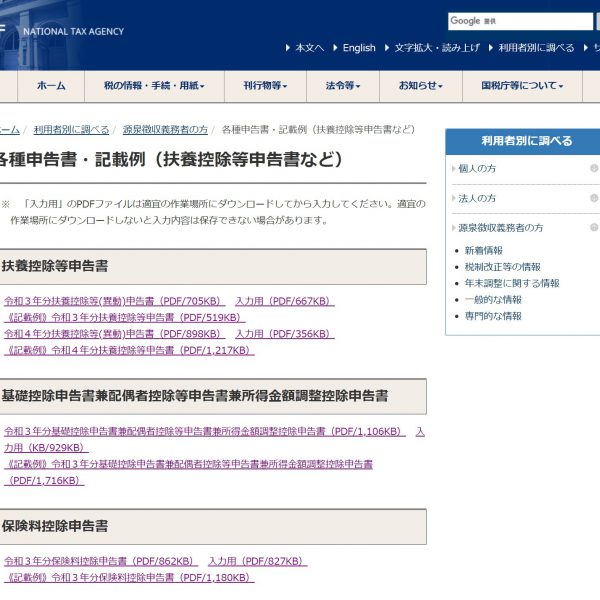
Task: Open 記載例 令和3年分保険料控除申告書 PDF/1,180KB
Action: 129,578
